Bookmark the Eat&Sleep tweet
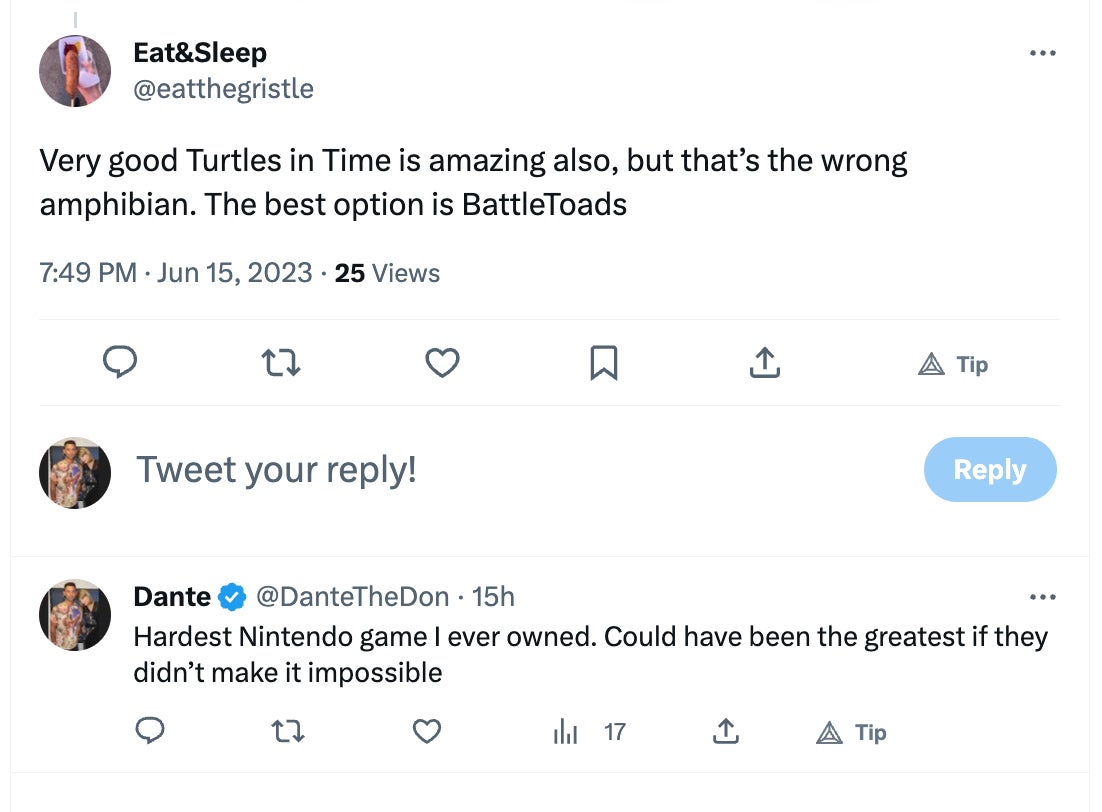 tap(603, 362)
